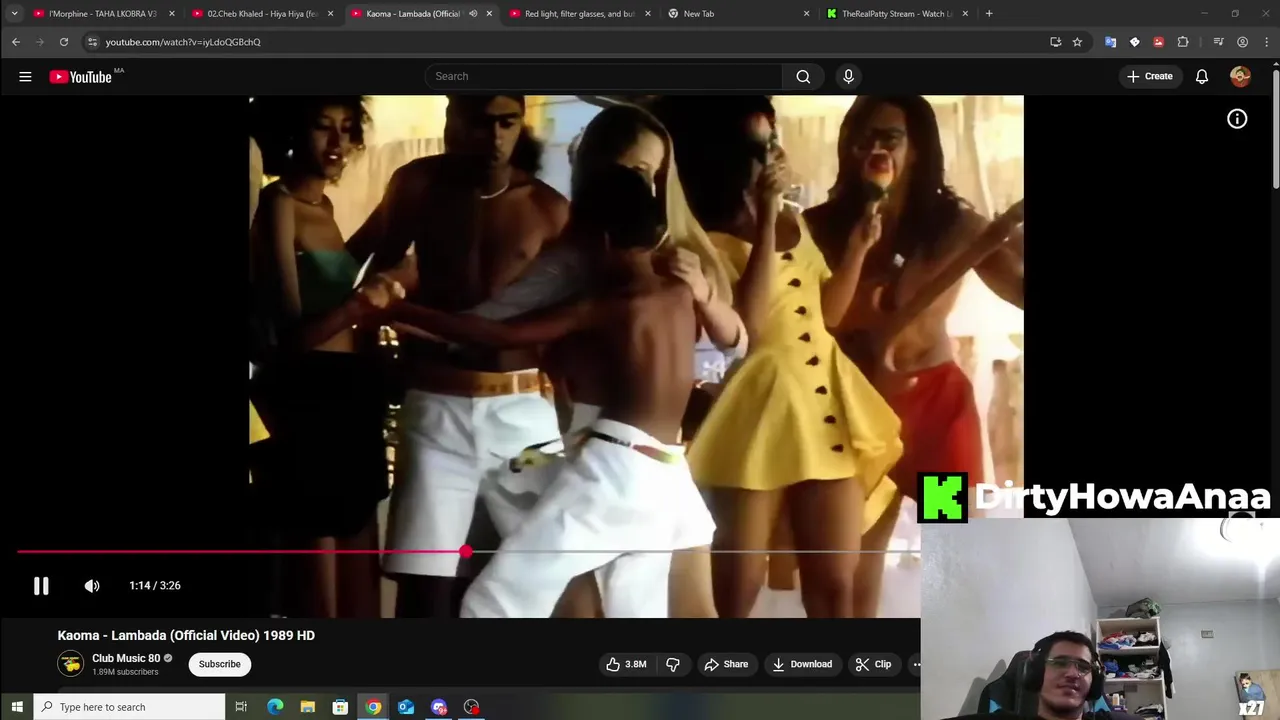
Task: Open more video actions ellipsis
Action: (914, 664)
